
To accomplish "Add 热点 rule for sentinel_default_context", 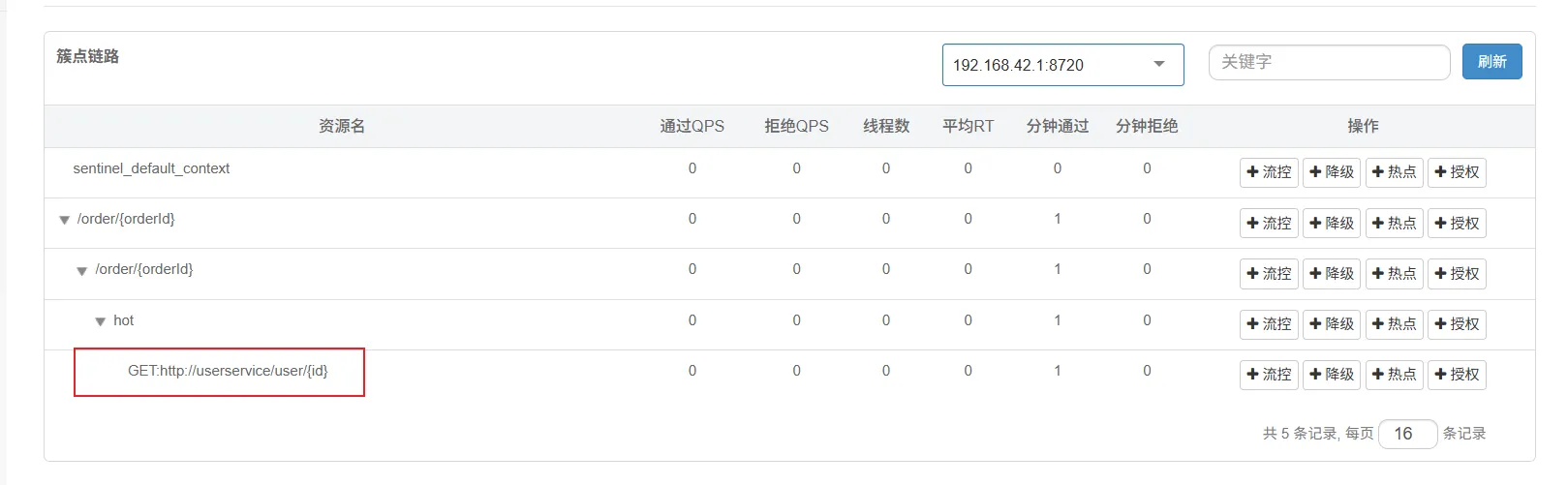I will 1394,172.
